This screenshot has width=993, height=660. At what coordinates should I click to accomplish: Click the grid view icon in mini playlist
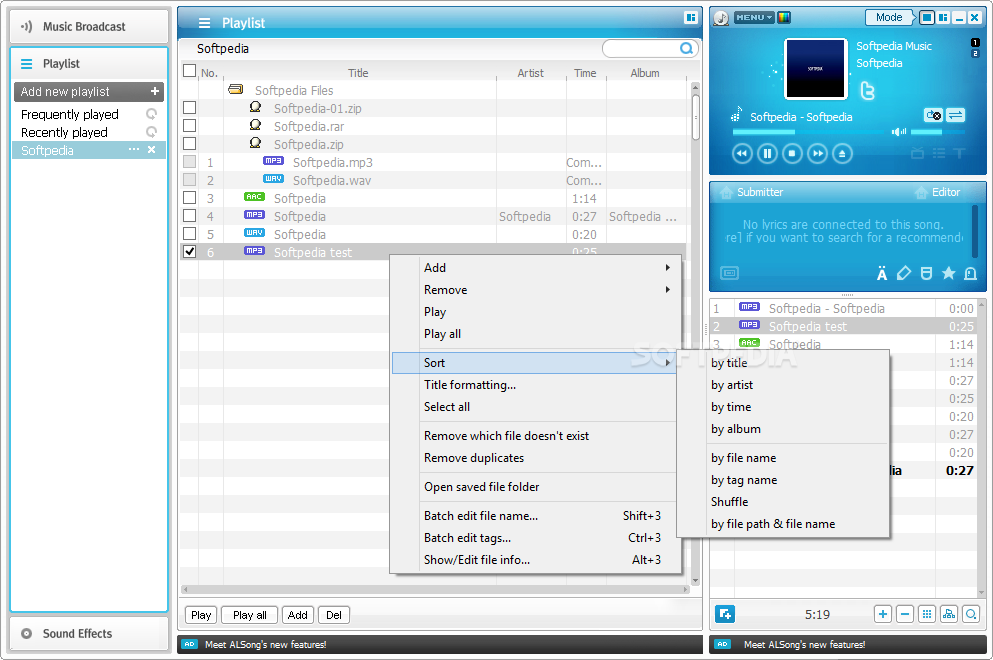coord(927,614)
